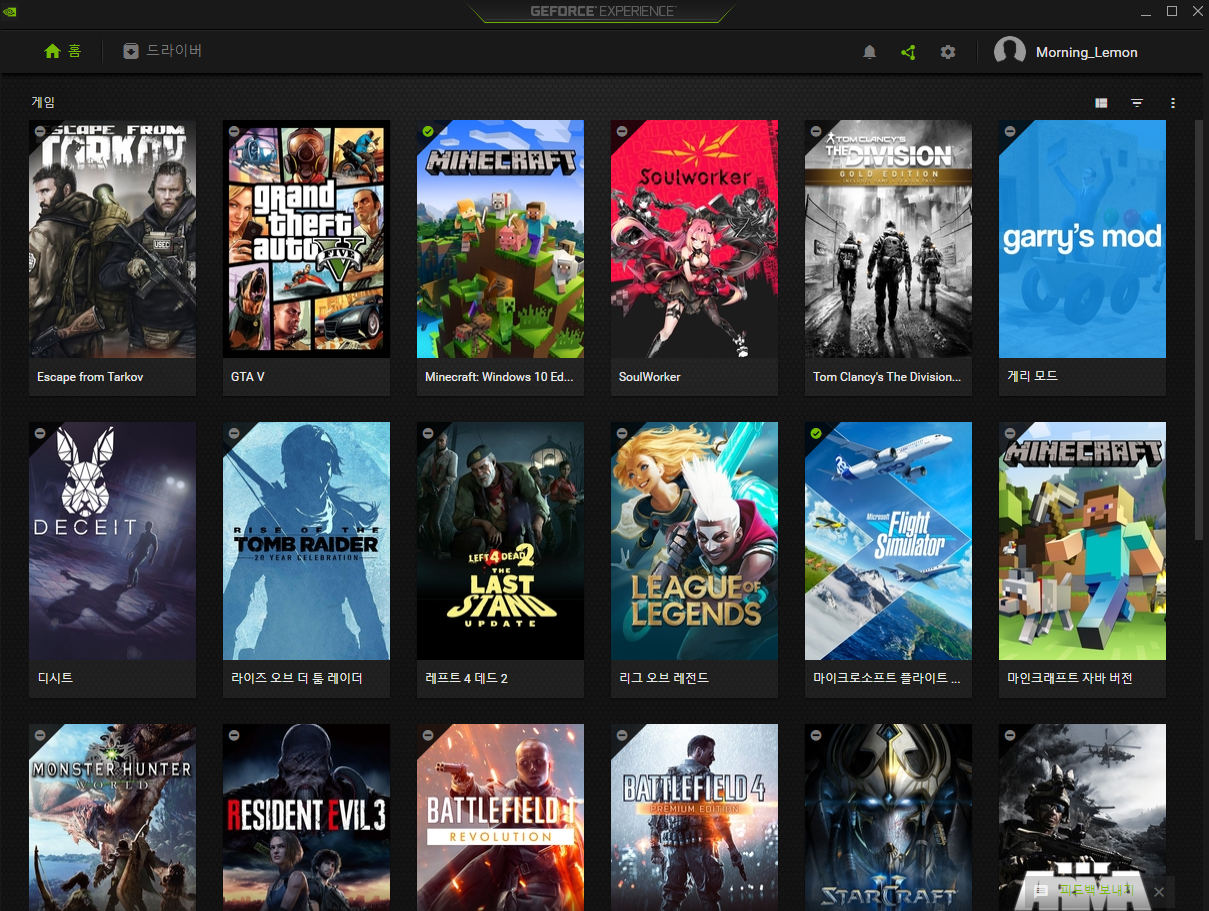Select the '마인크래프트 자바 버전' title

click(x=1070, y=678)
